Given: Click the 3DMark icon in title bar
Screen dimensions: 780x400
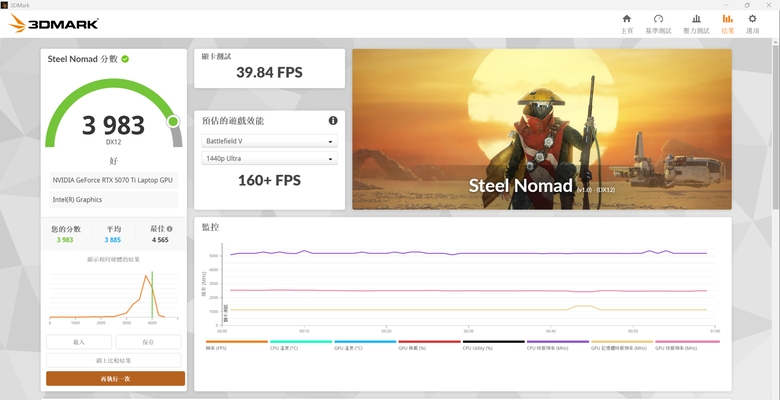Looking at the screenshot, I should click(x=4, y=5).
